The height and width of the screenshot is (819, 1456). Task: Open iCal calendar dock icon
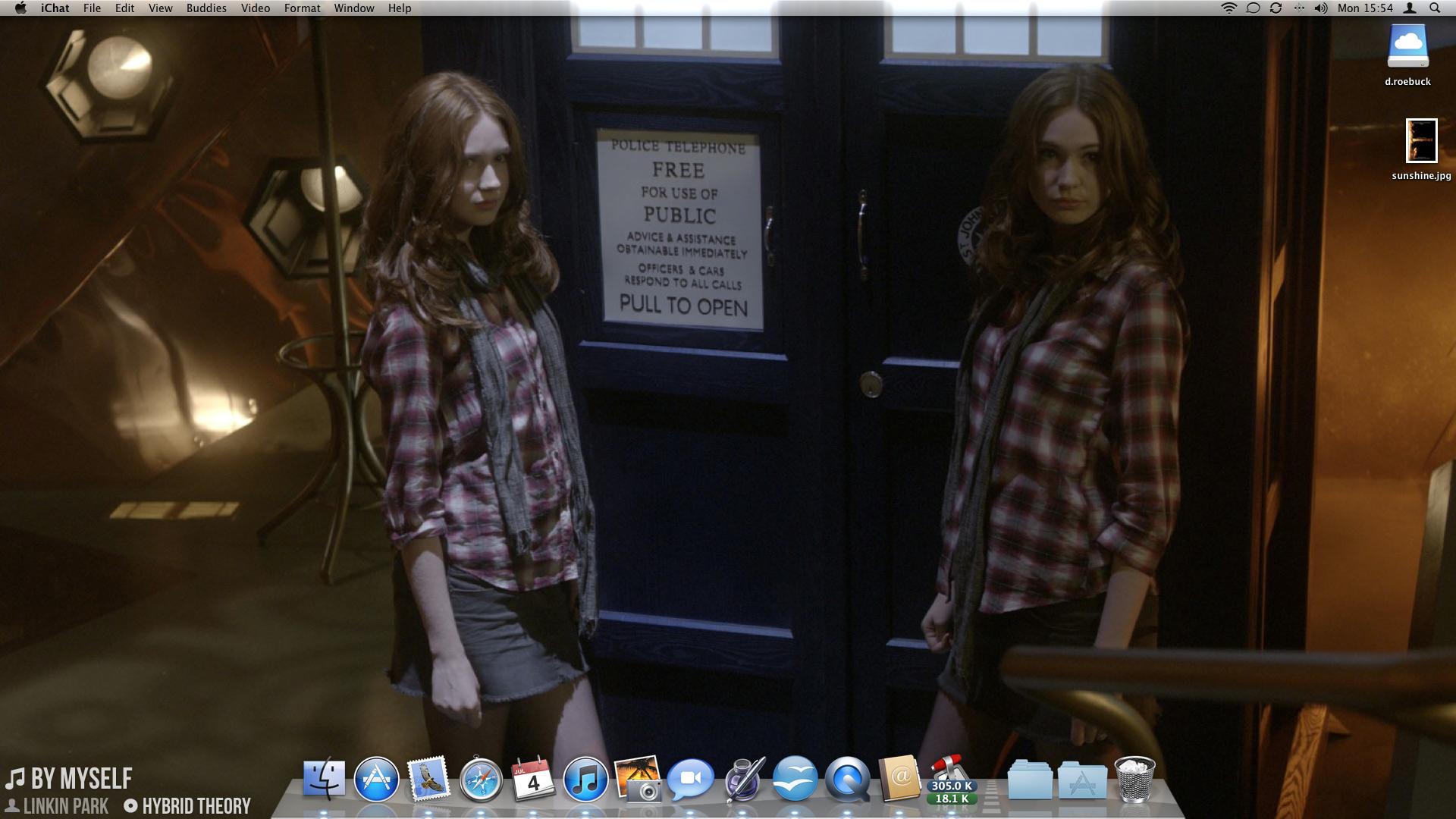(533, 780)
